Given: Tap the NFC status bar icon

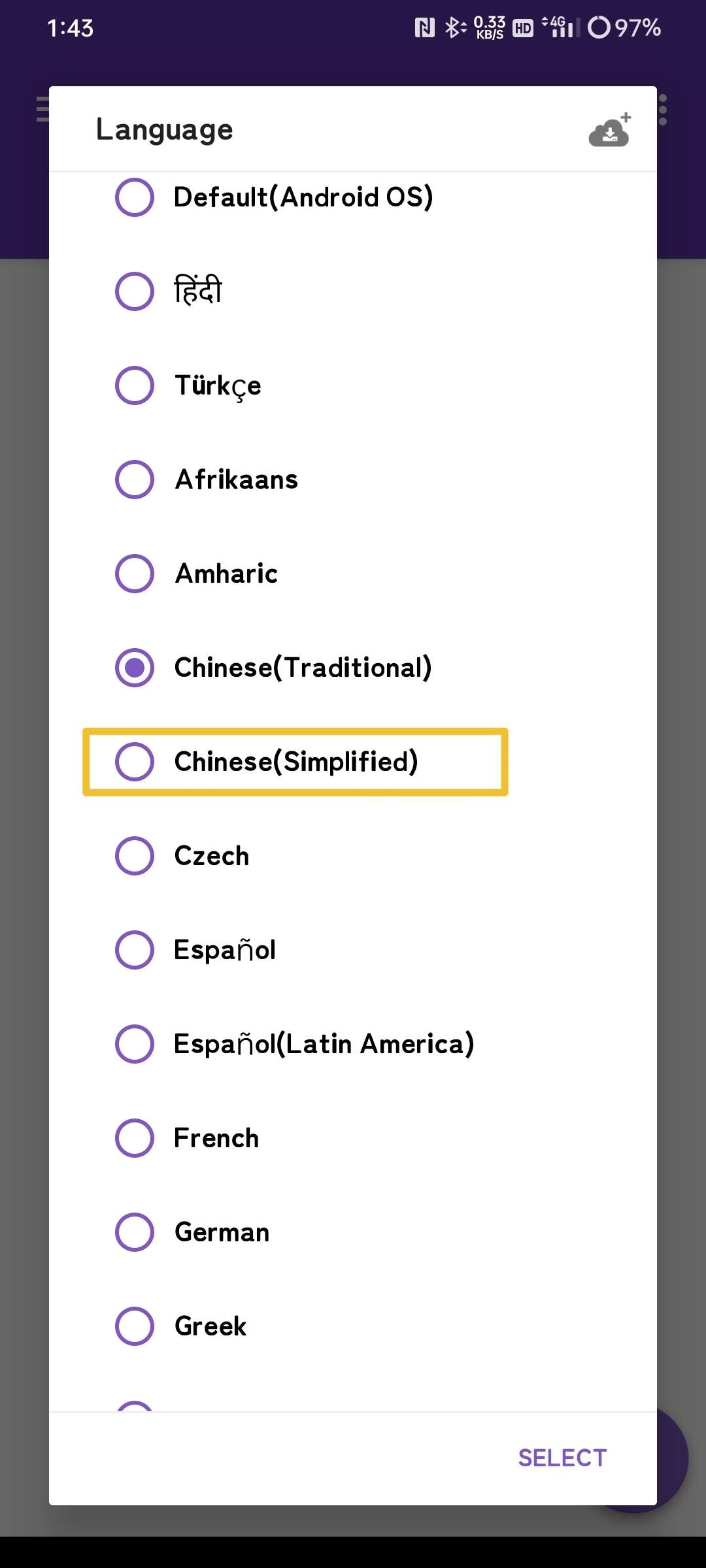Looking at the screenshot, I should (x=424, y=27).
